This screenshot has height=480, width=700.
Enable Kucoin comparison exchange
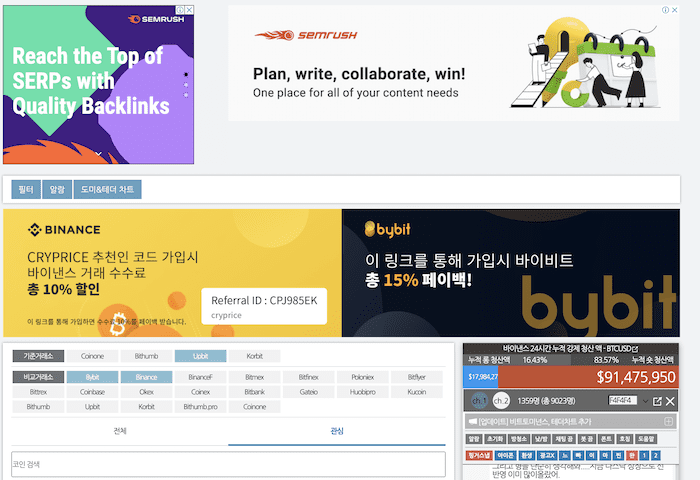[x=417, y=392]
